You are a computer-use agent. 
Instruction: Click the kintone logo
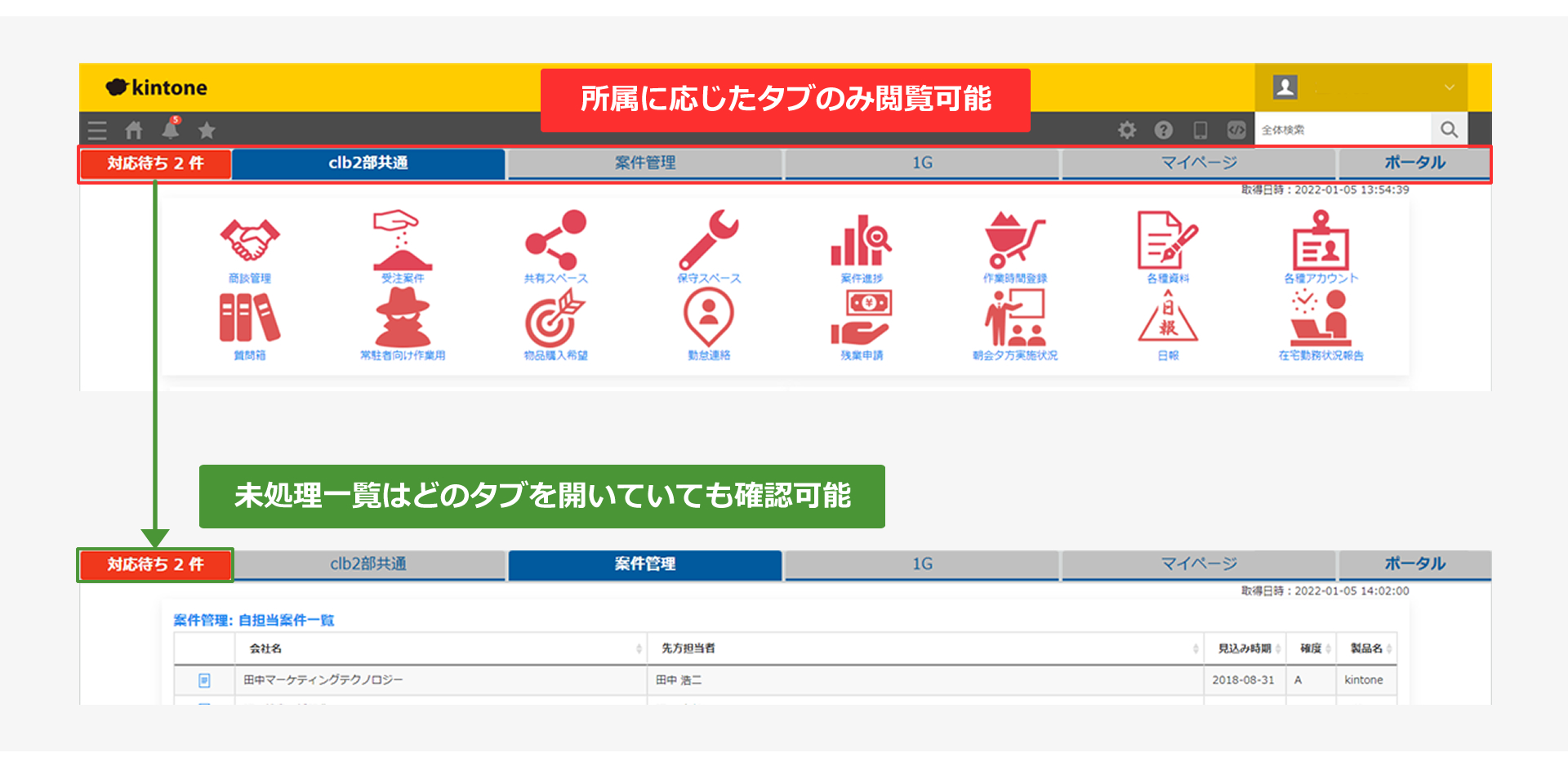[x=157, y=87]
